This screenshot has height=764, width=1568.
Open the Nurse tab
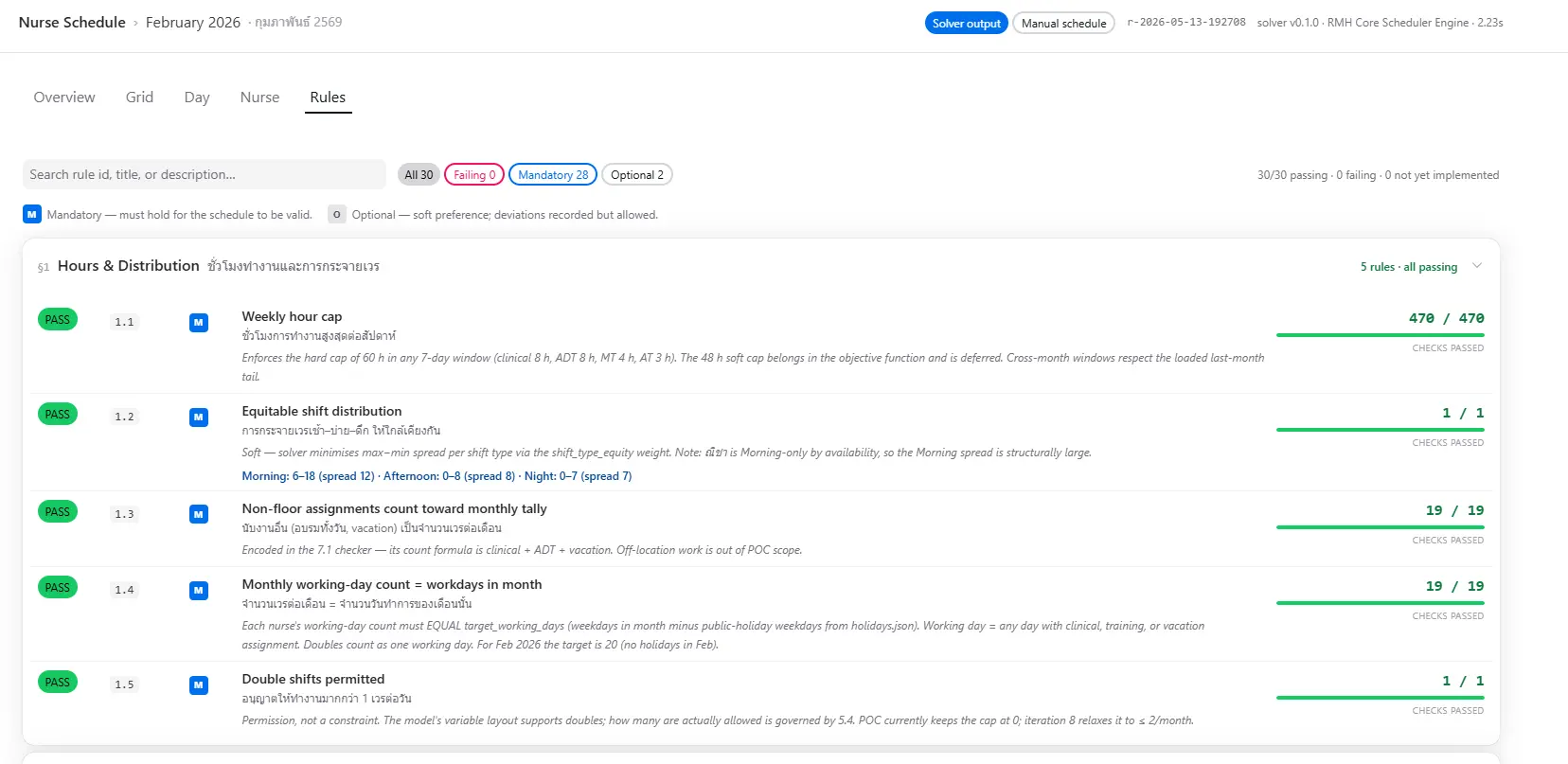pos(259,98)
